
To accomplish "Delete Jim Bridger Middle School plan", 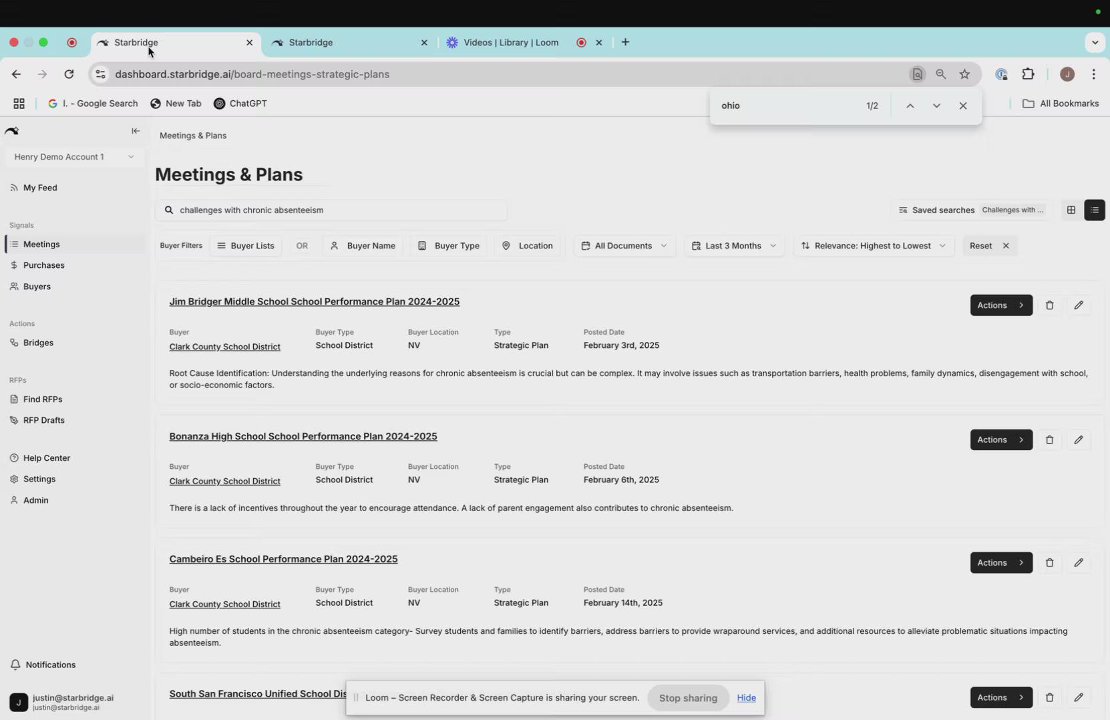I will (1049, 305).
